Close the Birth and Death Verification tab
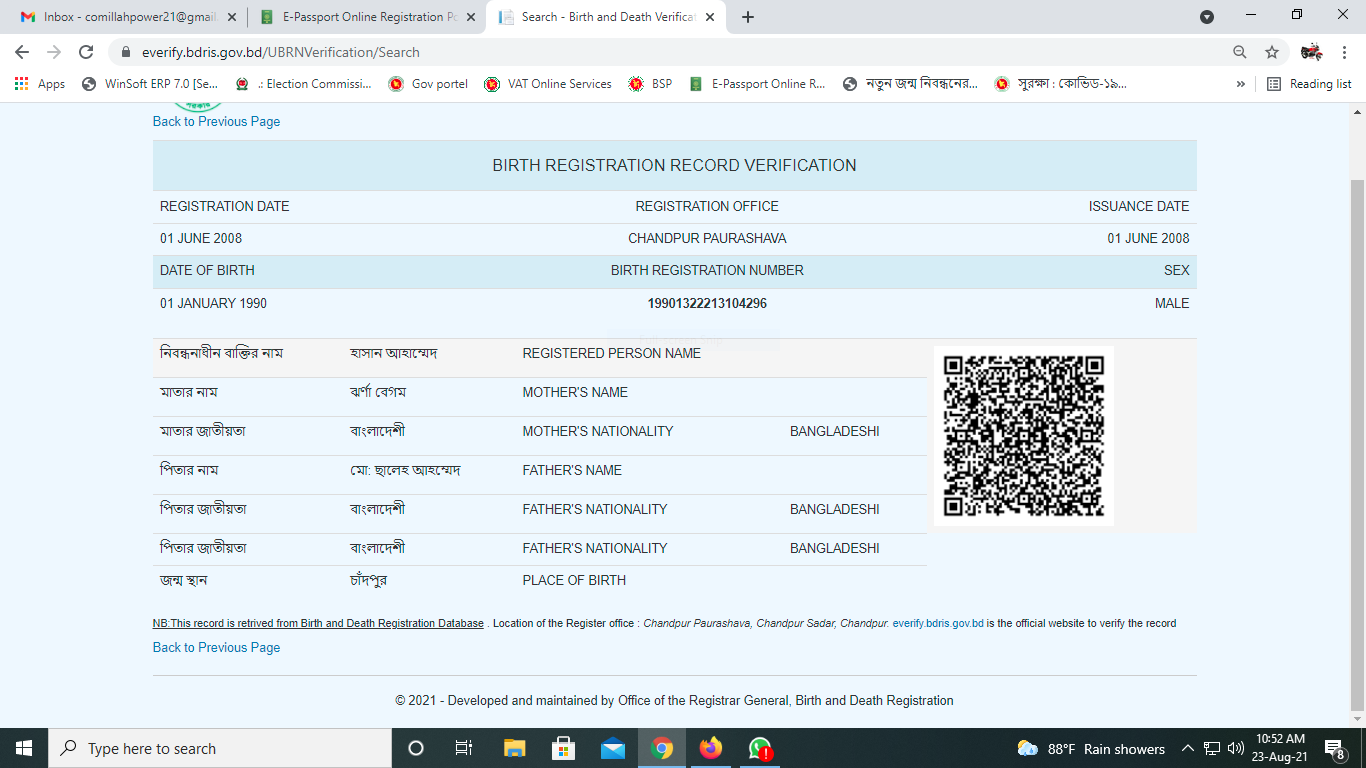 (711, 17)
